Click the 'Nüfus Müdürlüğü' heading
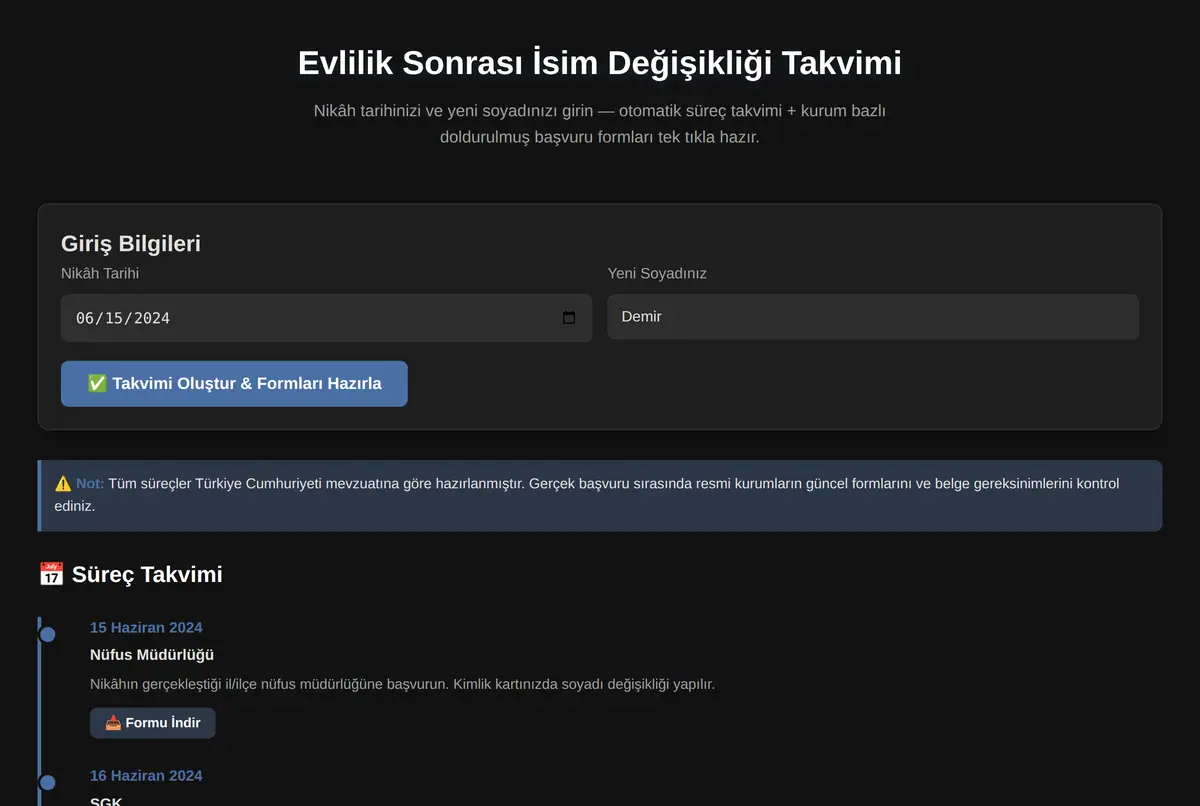 point(152,655)
